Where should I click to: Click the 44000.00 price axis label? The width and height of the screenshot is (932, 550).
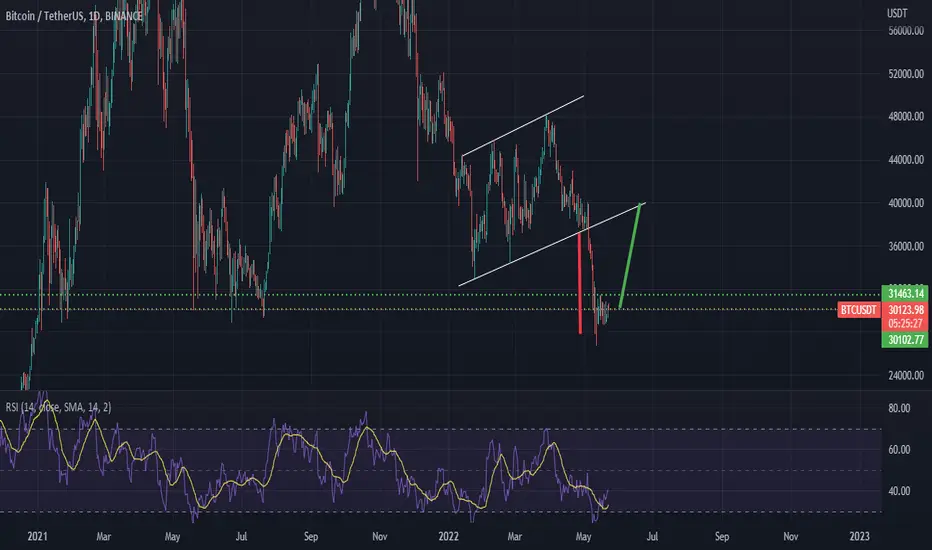[x=906, y=160]
